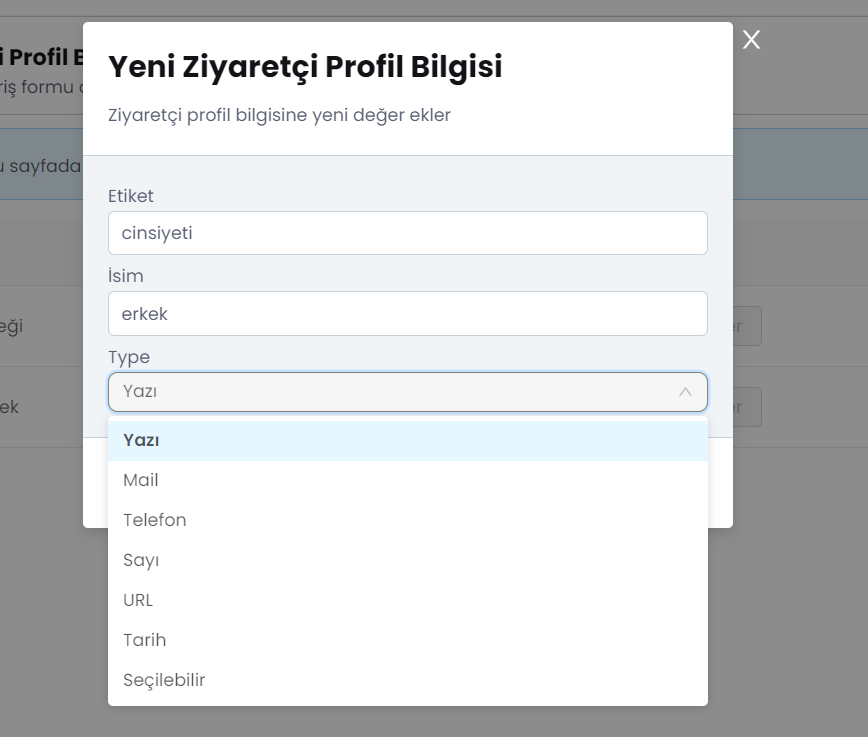Click the partially hidden button in first background row
The image size is (868, 737).
click(x=747, y=326)
